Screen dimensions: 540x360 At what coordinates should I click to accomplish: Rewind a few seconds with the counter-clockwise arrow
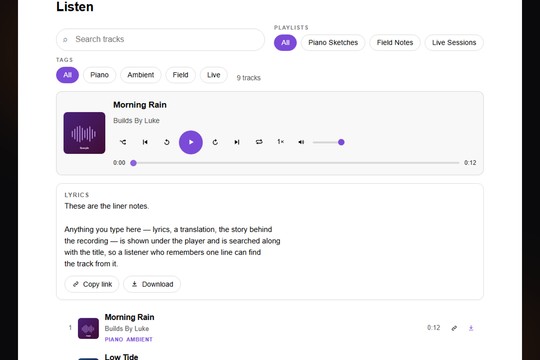167,142
